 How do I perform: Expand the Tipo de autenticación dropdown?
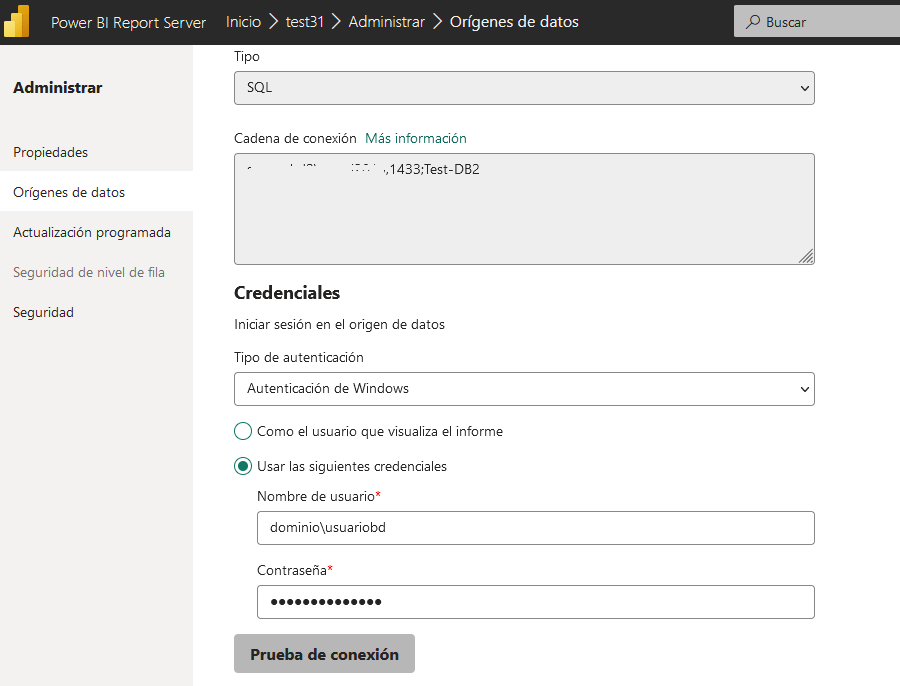coord(524,388)
